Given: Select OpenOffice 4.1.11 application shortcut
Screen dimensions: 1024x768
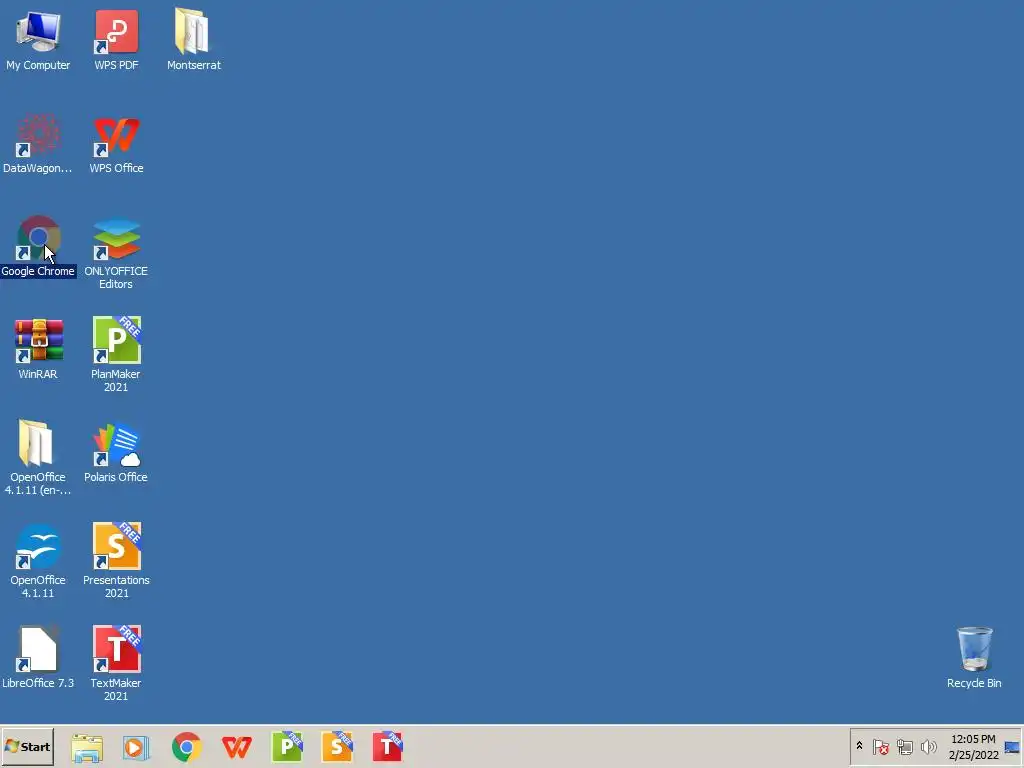Looking at the screenshot, I should 38,561.
